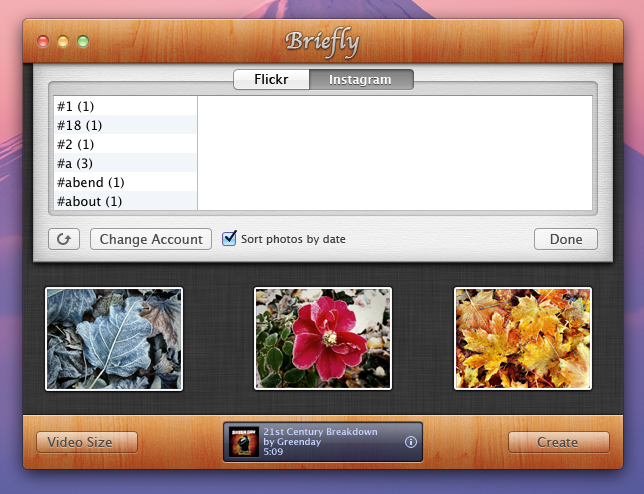This screenshot has width=644, height=494.
Task: Click the Greenday album cover art
Action: (244, 442)
